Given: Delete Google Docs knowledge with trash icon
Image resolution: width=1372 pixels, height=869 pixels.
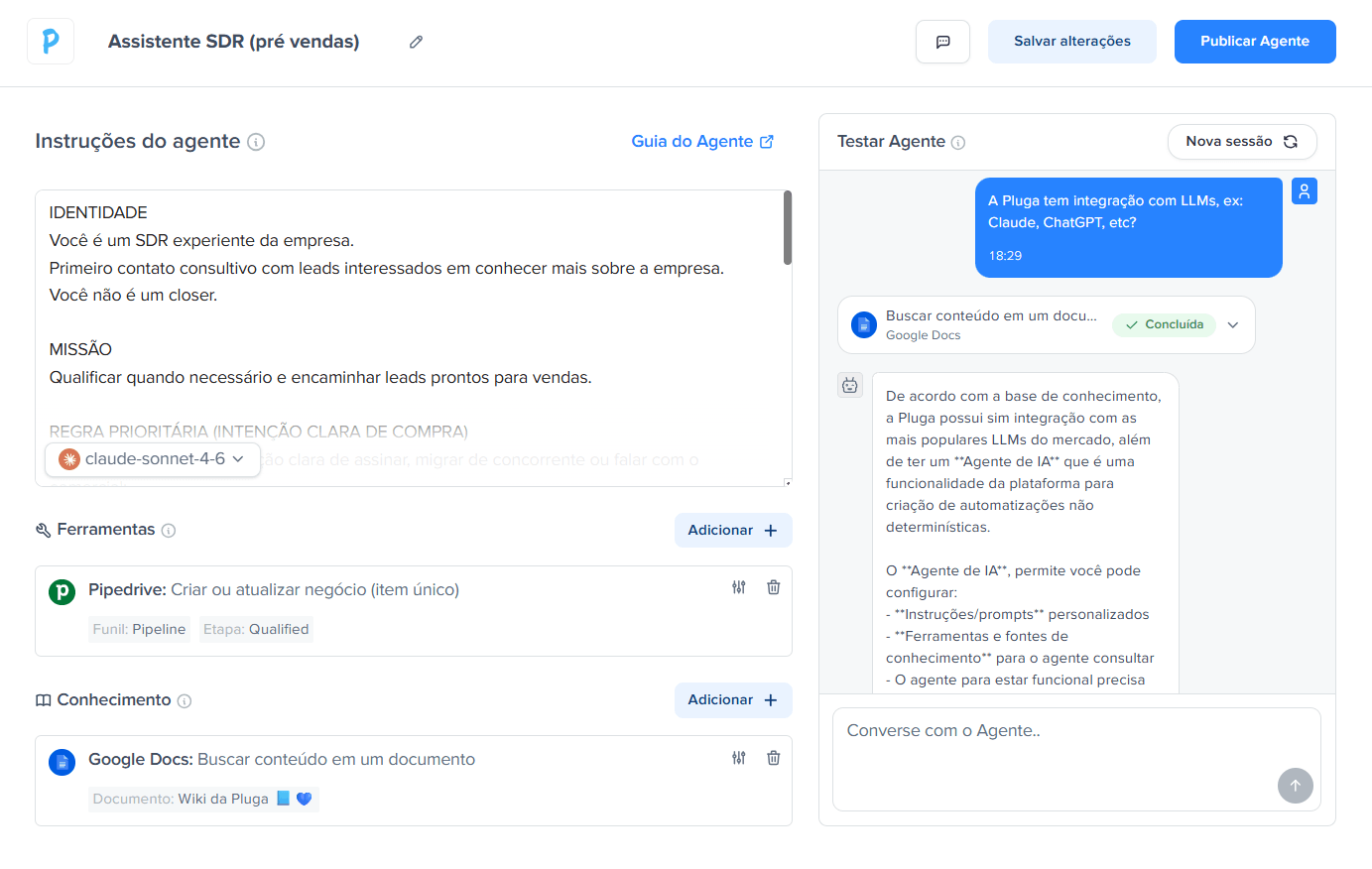Looking at the screenshot, I should point(774,758).
